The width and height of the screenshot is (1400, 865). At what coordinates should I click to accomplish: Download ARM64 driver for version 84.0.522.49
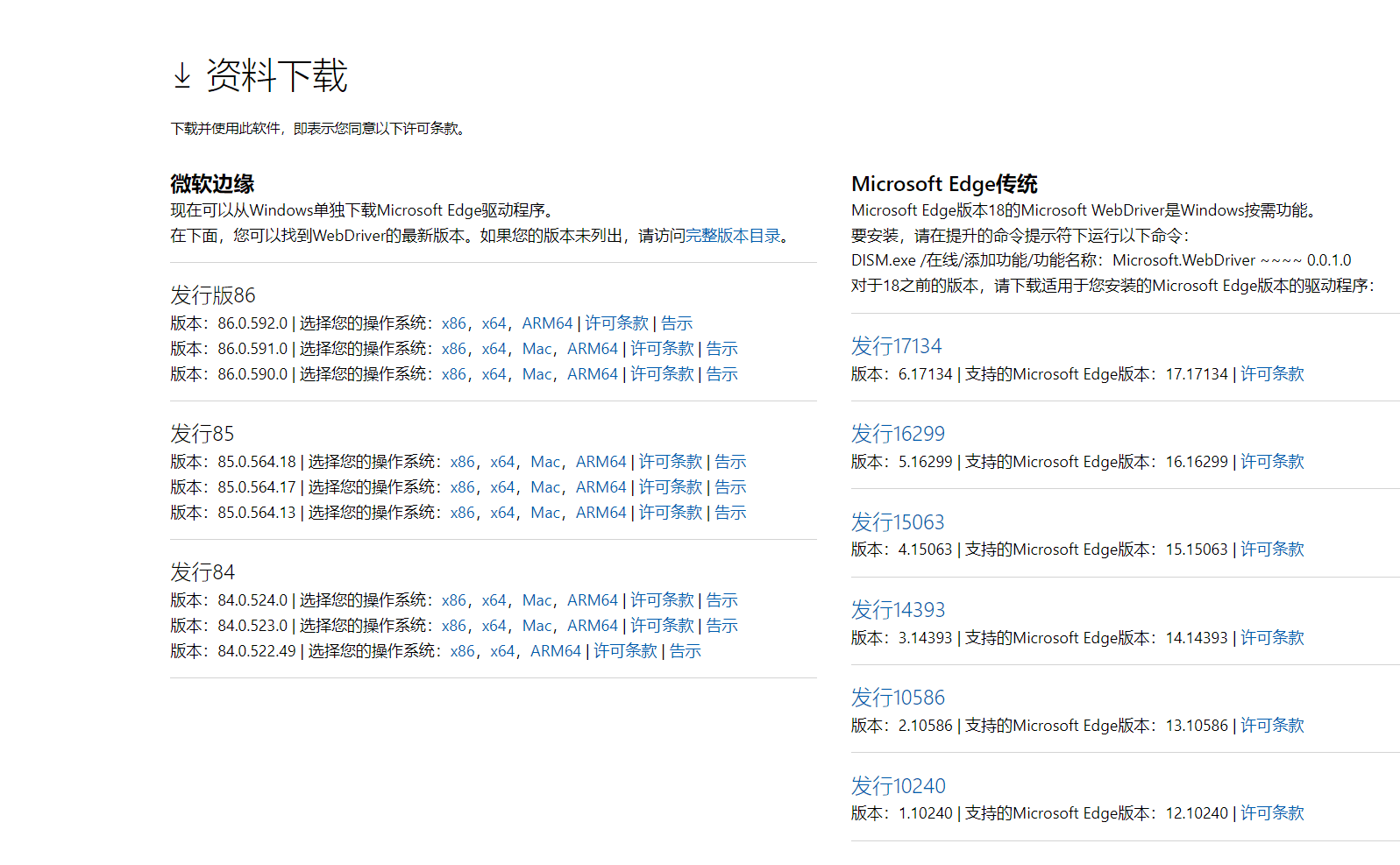556,651
